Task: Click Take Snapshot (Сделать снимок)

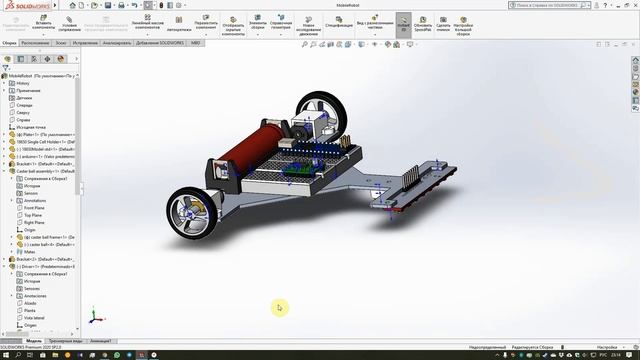Action: 443,24
